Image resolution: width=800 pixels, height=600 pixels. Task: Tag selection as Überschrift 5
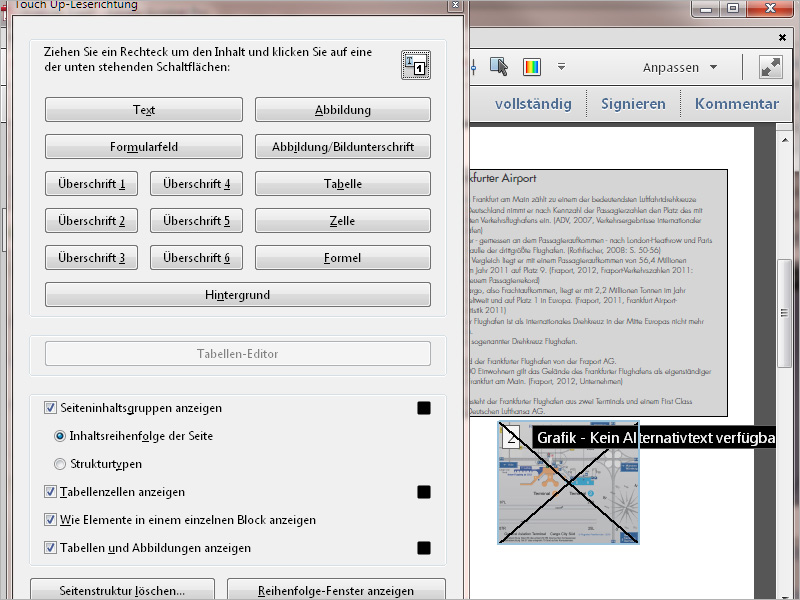click(196, 220)
